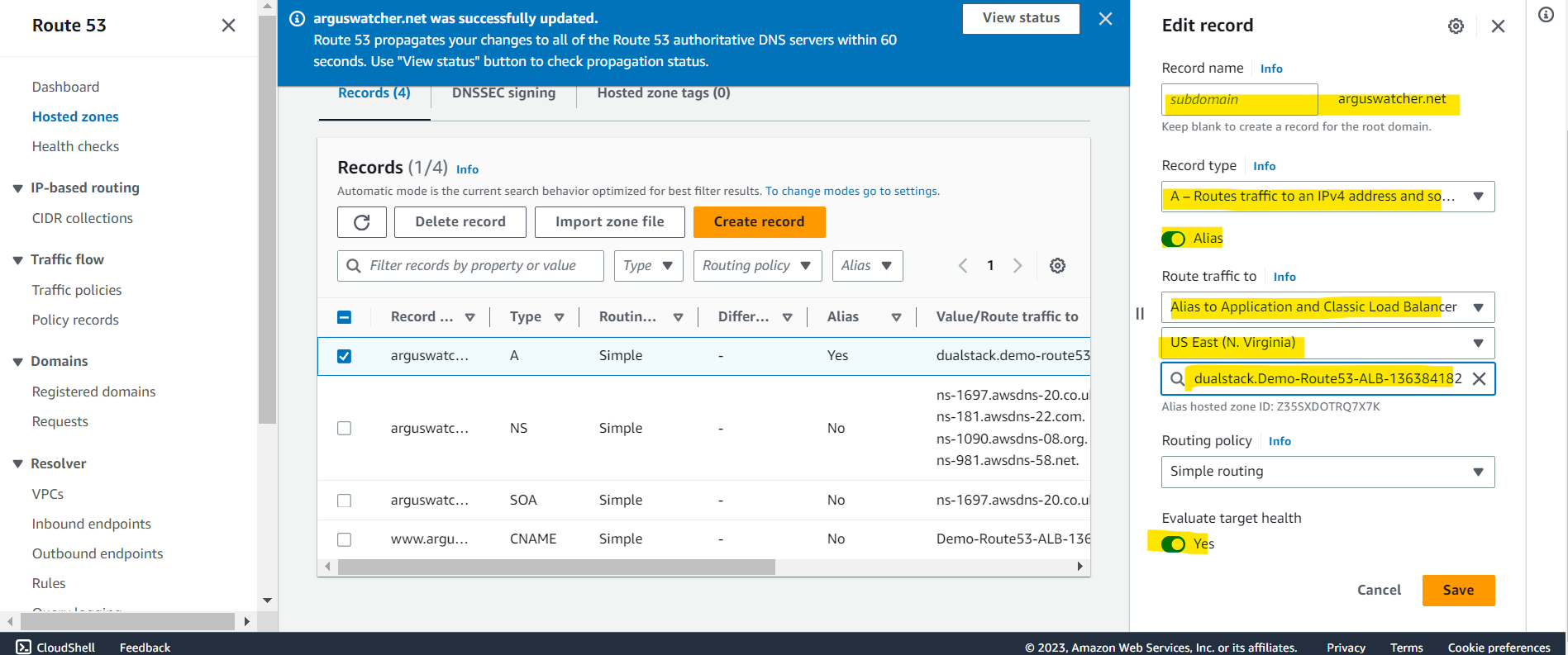1568x655 pixels.
Task: Click the Delete record button
Action: pyautogui.click(x=460, y=222)
